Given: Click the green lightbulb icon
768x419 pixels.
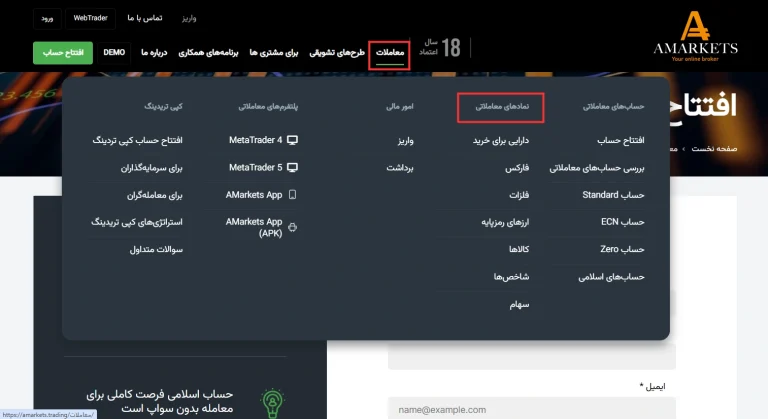Looking at the screenshot, I should coord(272,403).
